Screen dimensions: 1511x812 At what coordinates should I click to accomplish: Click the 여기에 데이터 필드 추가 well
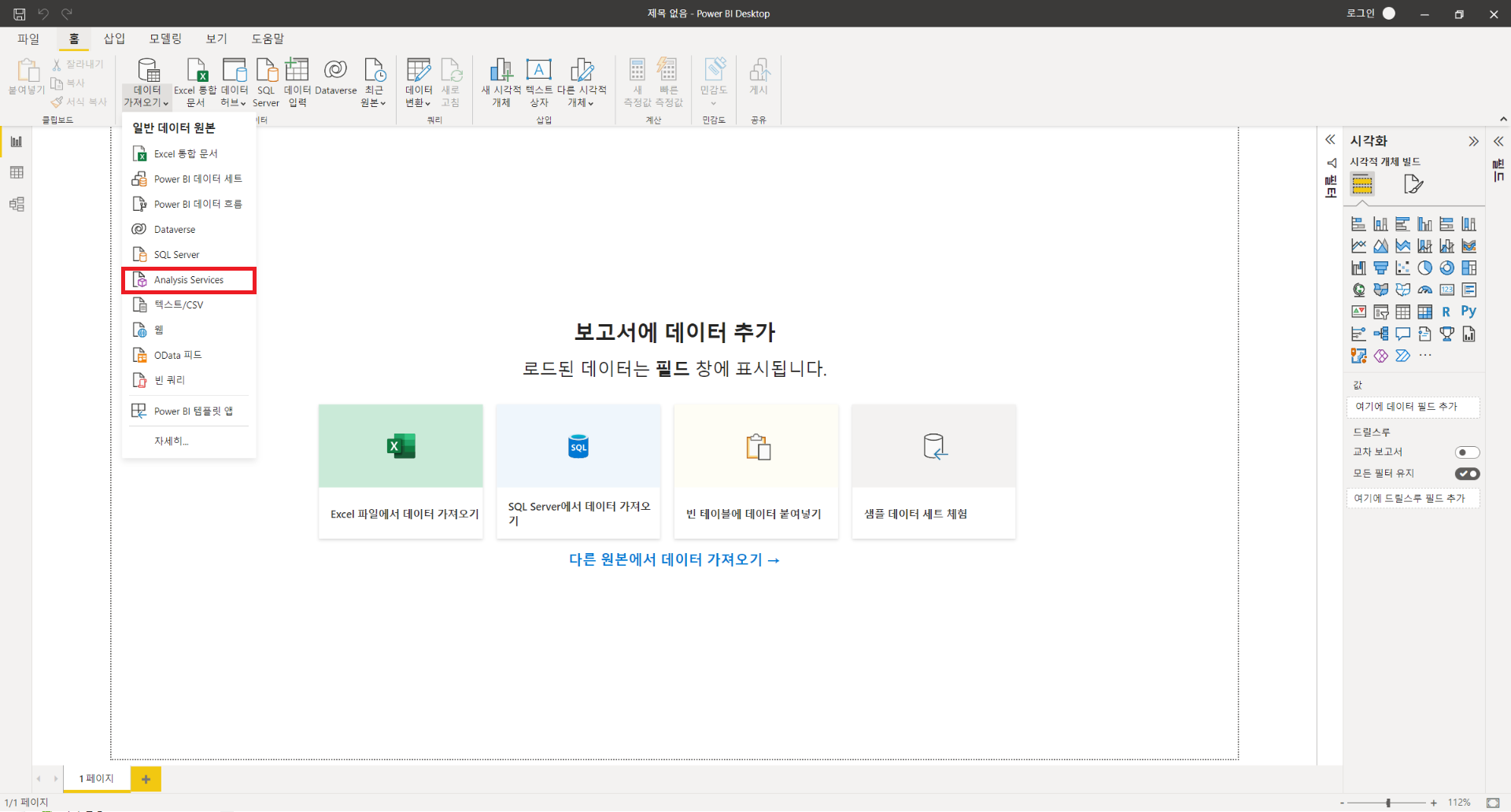(x=1413, y=407)
